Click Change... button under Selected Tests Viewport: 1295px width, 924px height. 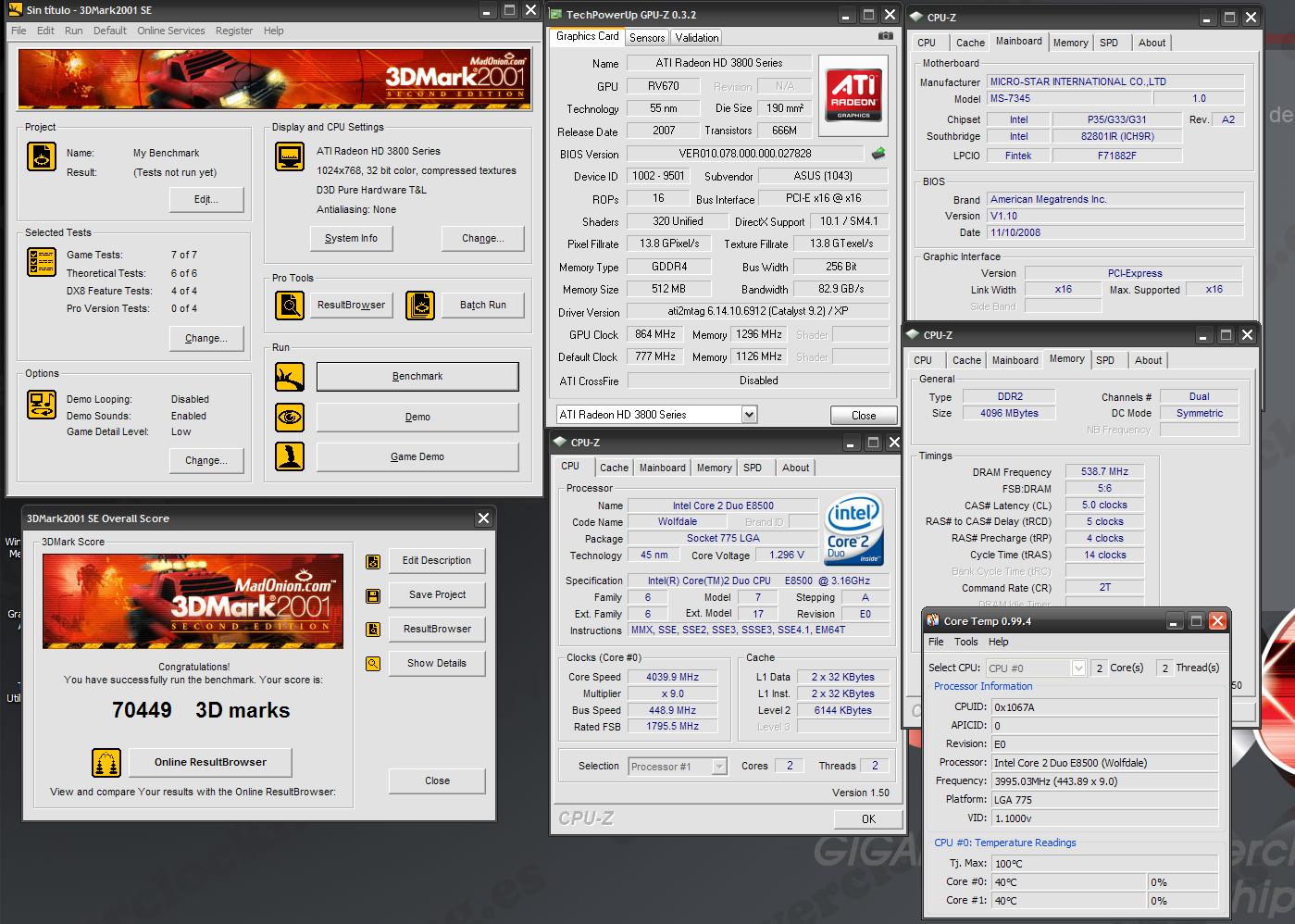pyautogui.click(x=206, y=339)
